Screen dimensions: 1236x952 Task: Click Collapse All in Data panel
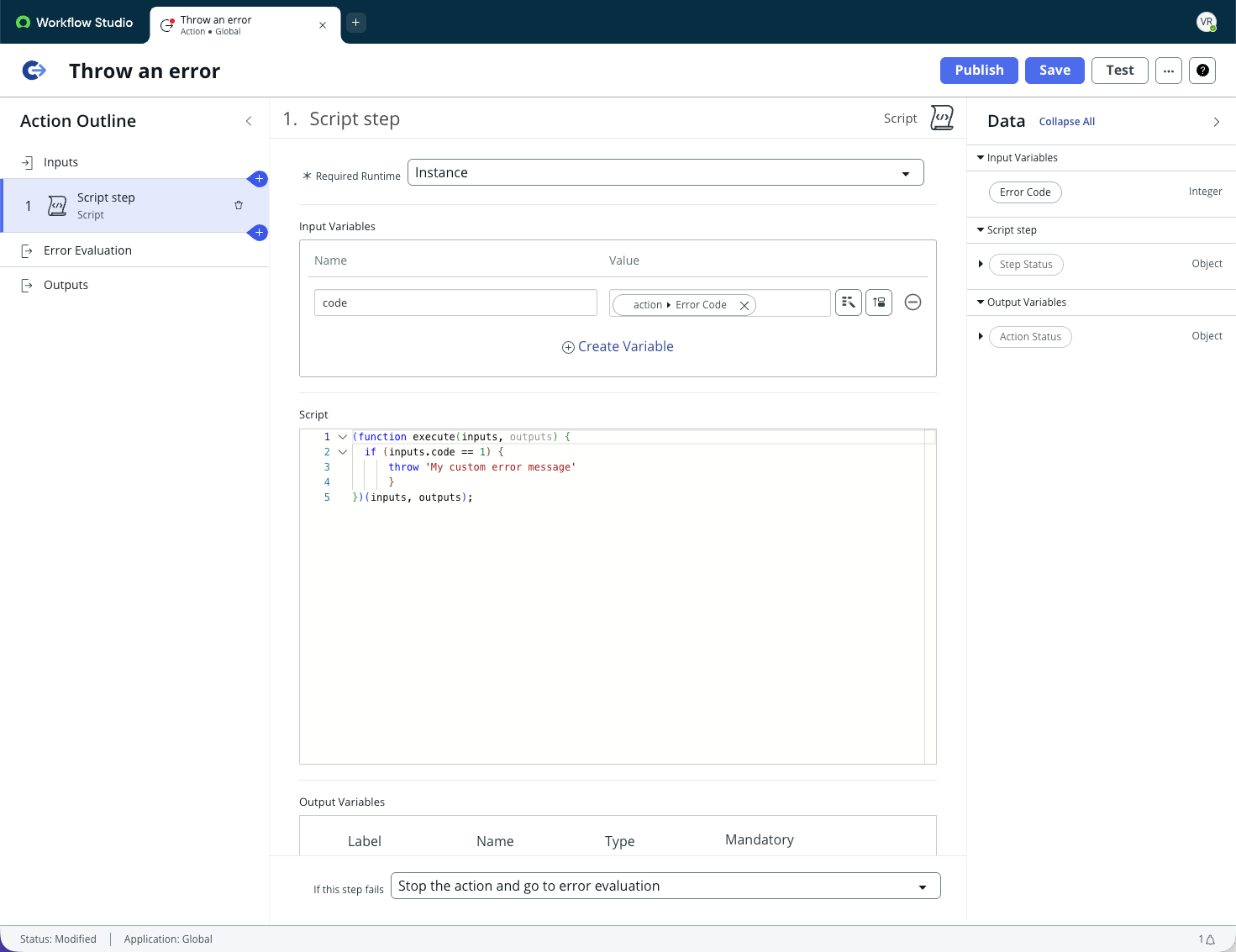click(x=1067, y=122)
